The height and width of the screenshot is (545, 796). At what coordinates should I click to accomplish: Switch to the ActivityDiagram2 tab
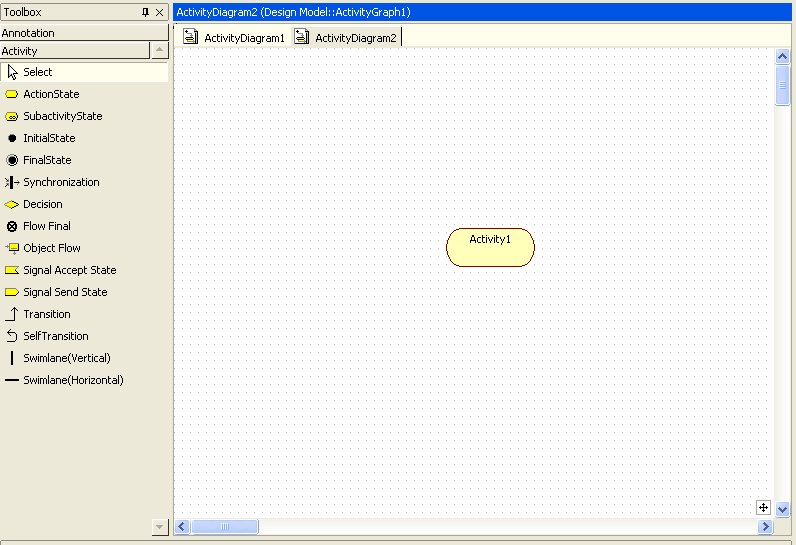point(346,38)
